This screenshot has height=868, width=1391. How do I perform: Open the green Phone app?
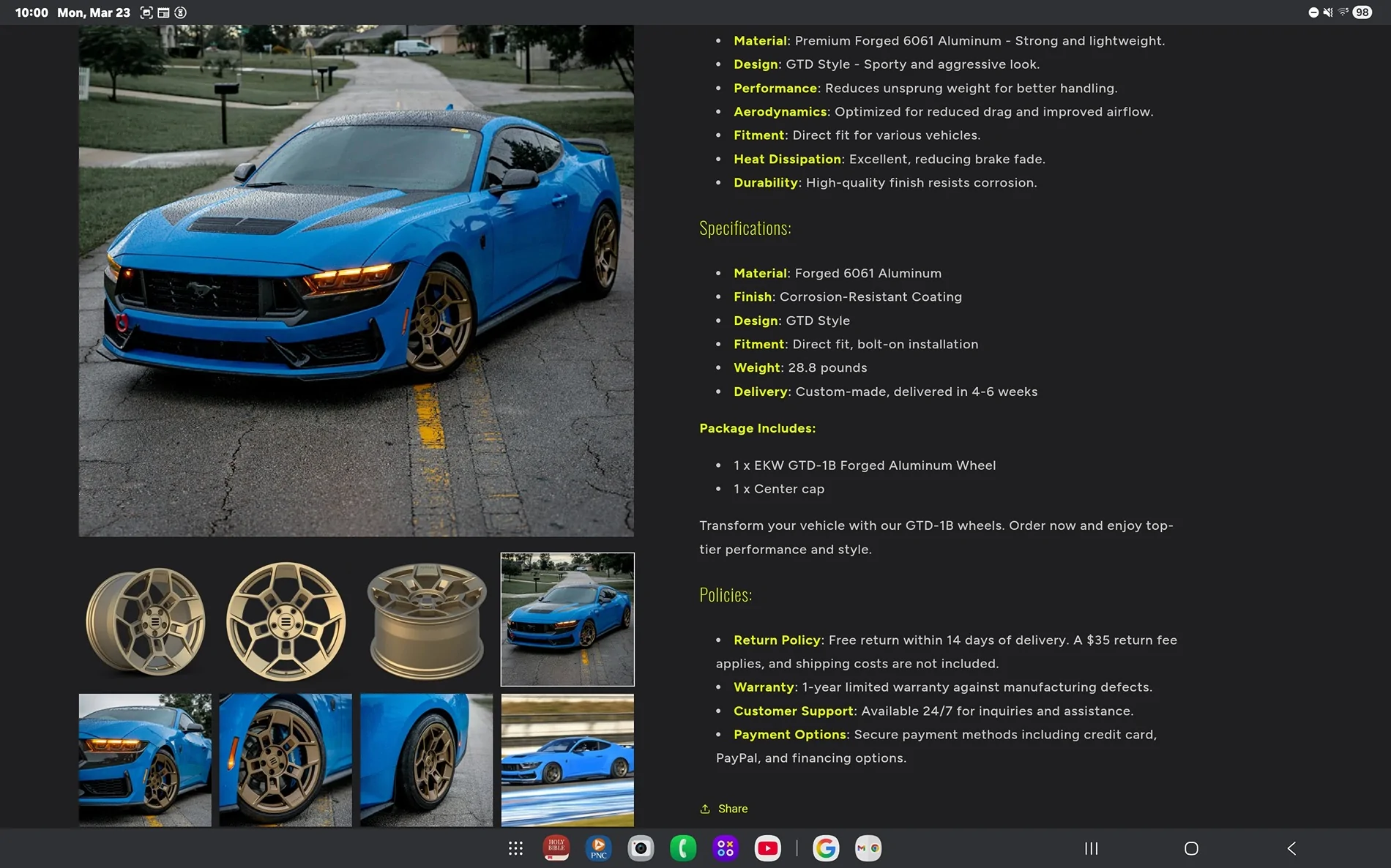pos(683,848)
